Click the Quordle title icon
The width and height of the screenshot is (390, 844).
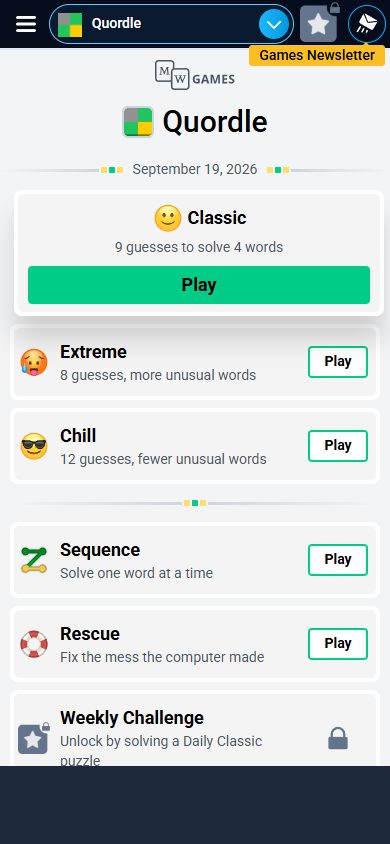pyautogui.click(x=138, y=122)
